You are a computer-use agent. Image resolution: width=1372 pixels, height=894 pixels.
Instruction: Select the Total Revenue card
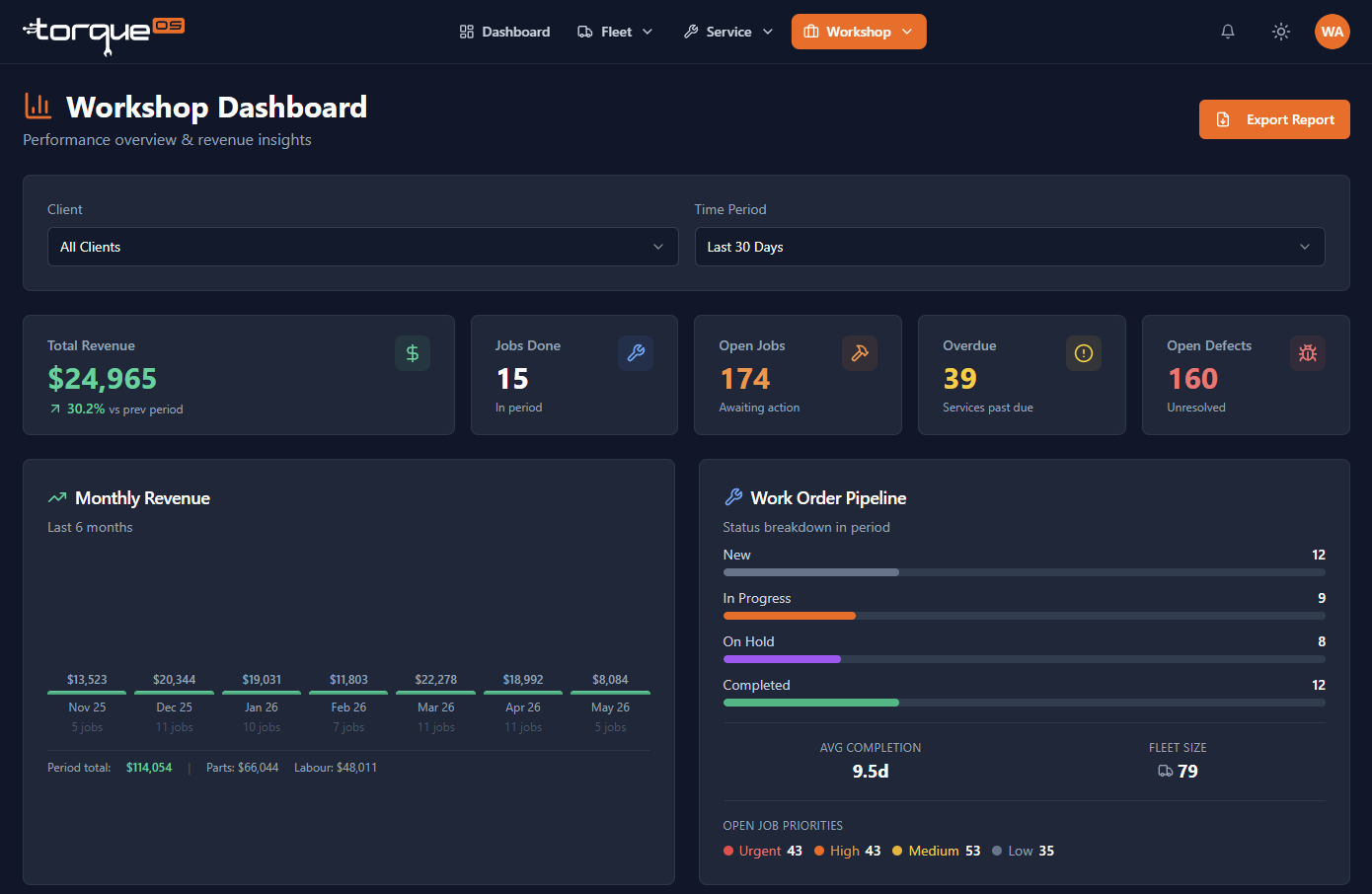point(239,375)
